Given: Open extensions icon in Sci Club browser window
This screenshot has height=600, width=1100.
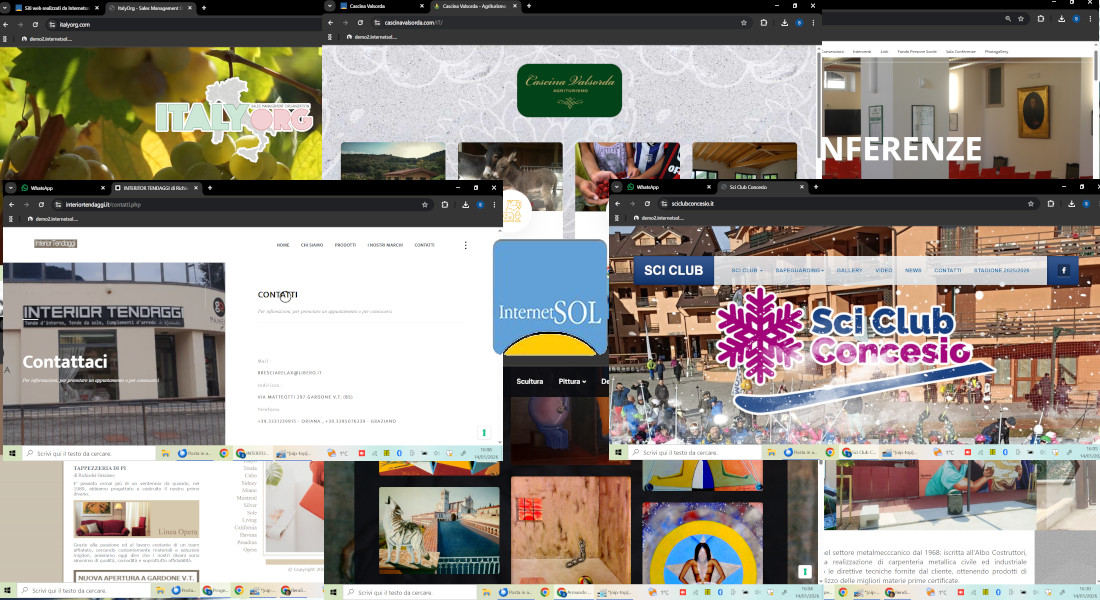Looking at the screenshot, I should [x=1049, y=203].
